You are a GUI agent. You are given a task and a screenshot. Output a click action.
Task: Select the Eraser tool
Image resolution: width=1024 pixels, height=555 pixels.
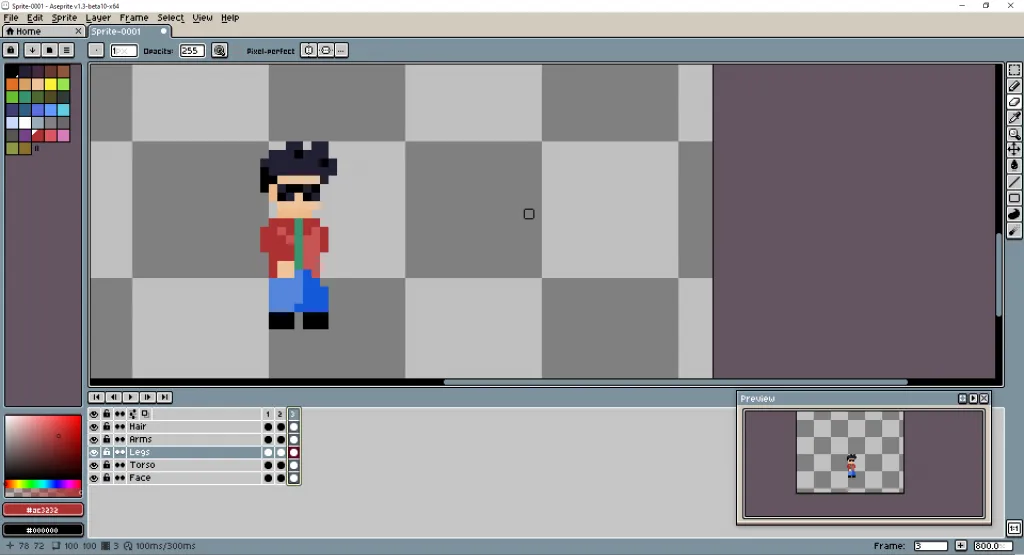(1014, 102)
